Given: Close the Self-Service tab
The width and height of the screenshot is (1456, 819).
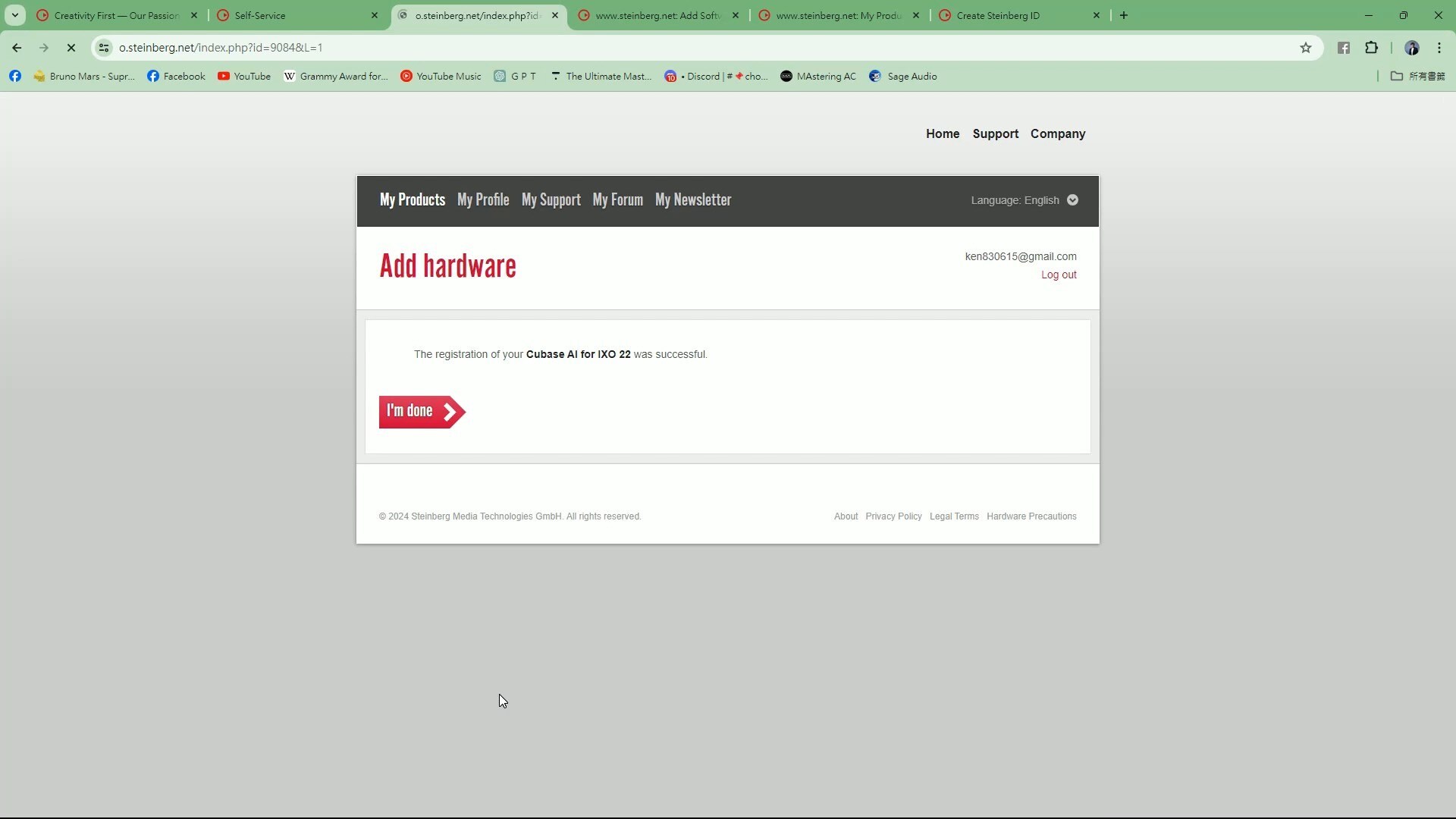Looking at the screenshot, I should 374,15.
